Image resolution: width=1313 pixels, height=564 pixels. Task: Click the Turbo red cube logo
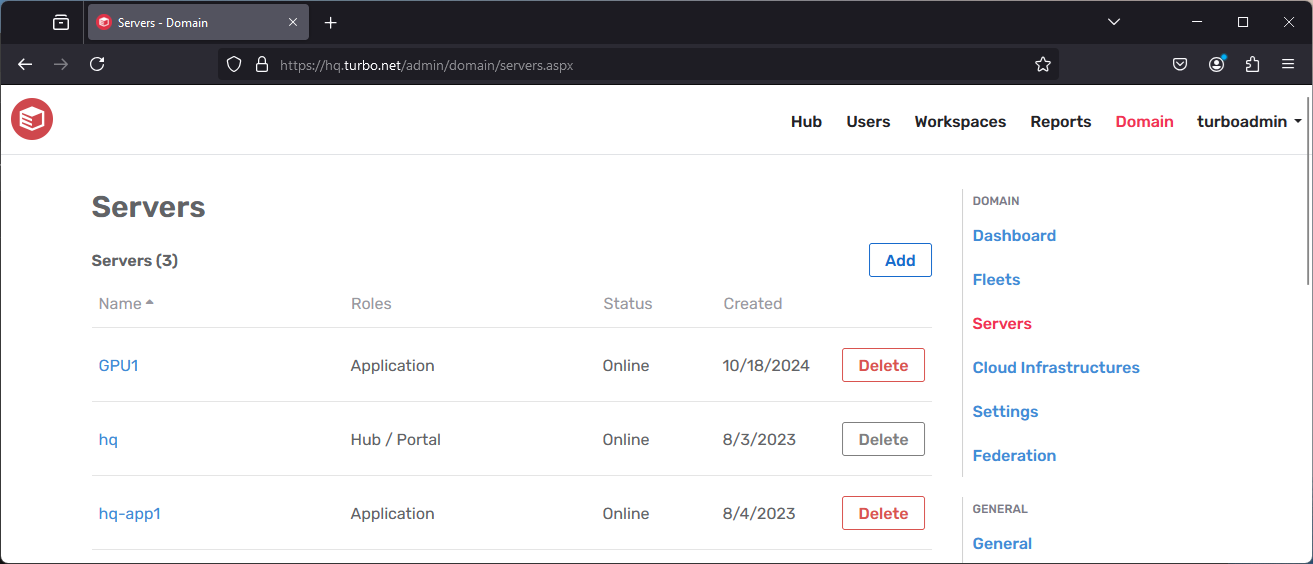point(32,120)
